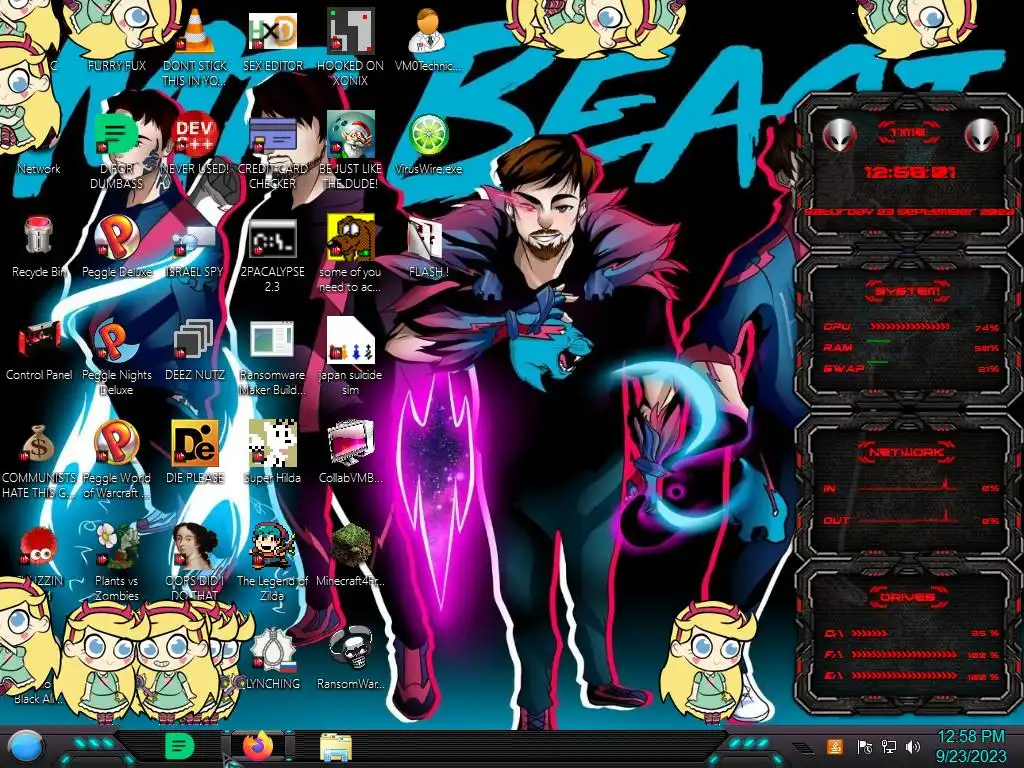This screenshot has width=1024, height=768.
Task: Open the green app pinned on the taskbar
Action: point(180,746)
